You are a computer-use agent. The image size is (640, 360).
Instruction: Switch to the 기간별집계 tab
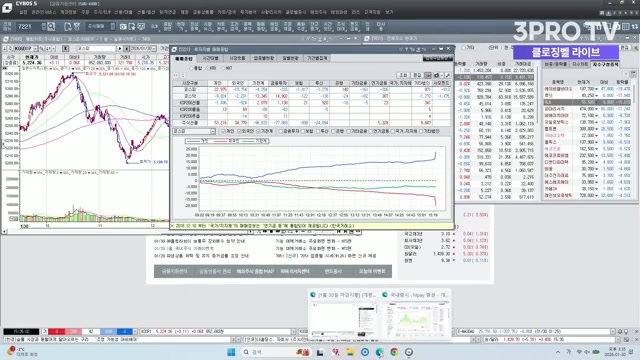coord(317,58)
